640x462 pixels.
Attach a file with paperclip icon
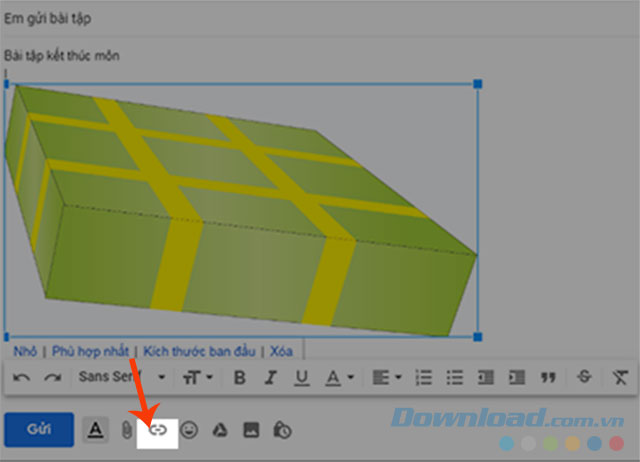pos(127,430)
